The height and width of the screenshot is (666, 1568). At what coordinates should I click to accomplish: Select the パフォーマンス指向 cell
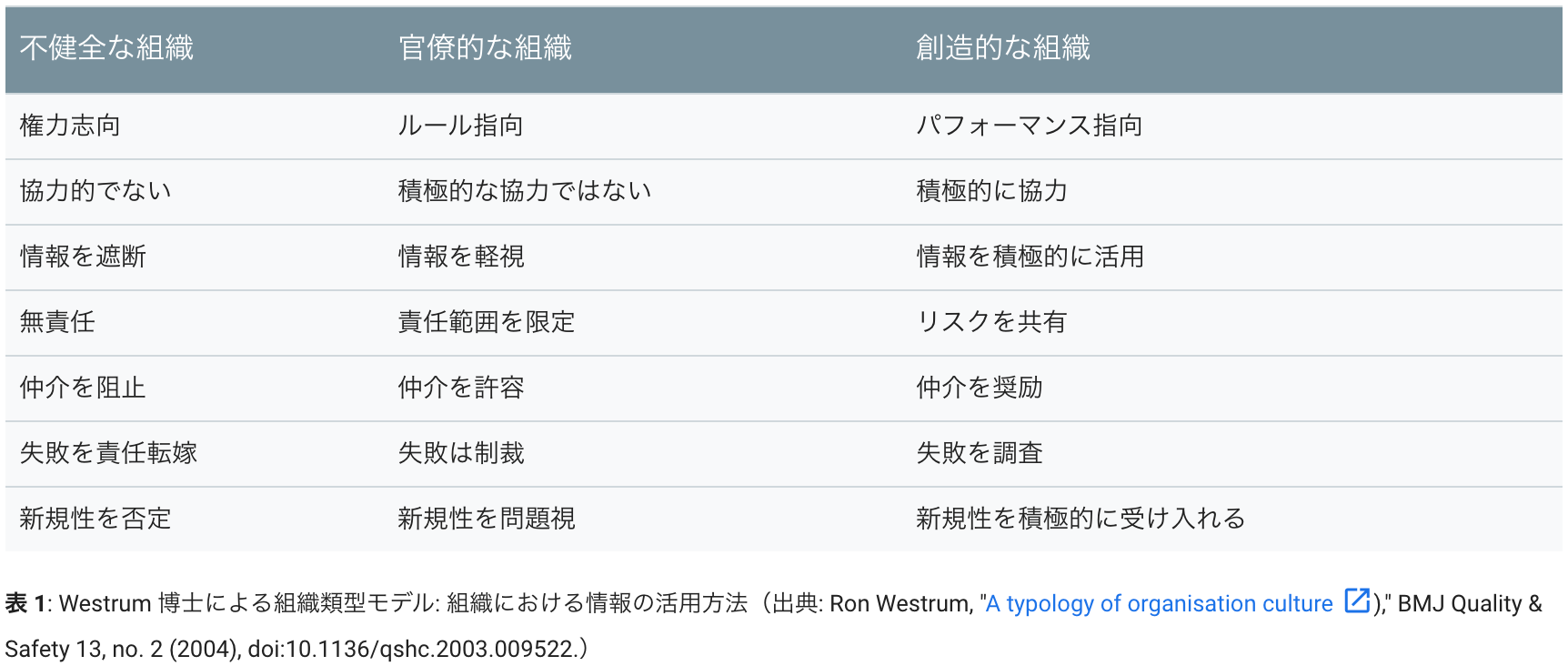[x=1231, y=126]
